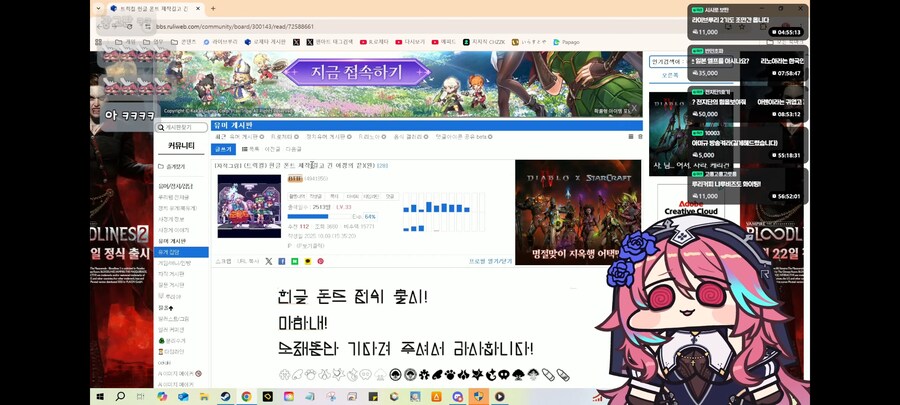
Task: Select the 커뮤니티 sidebar heading
Action: pyautogui.click(x=181, y=146)
